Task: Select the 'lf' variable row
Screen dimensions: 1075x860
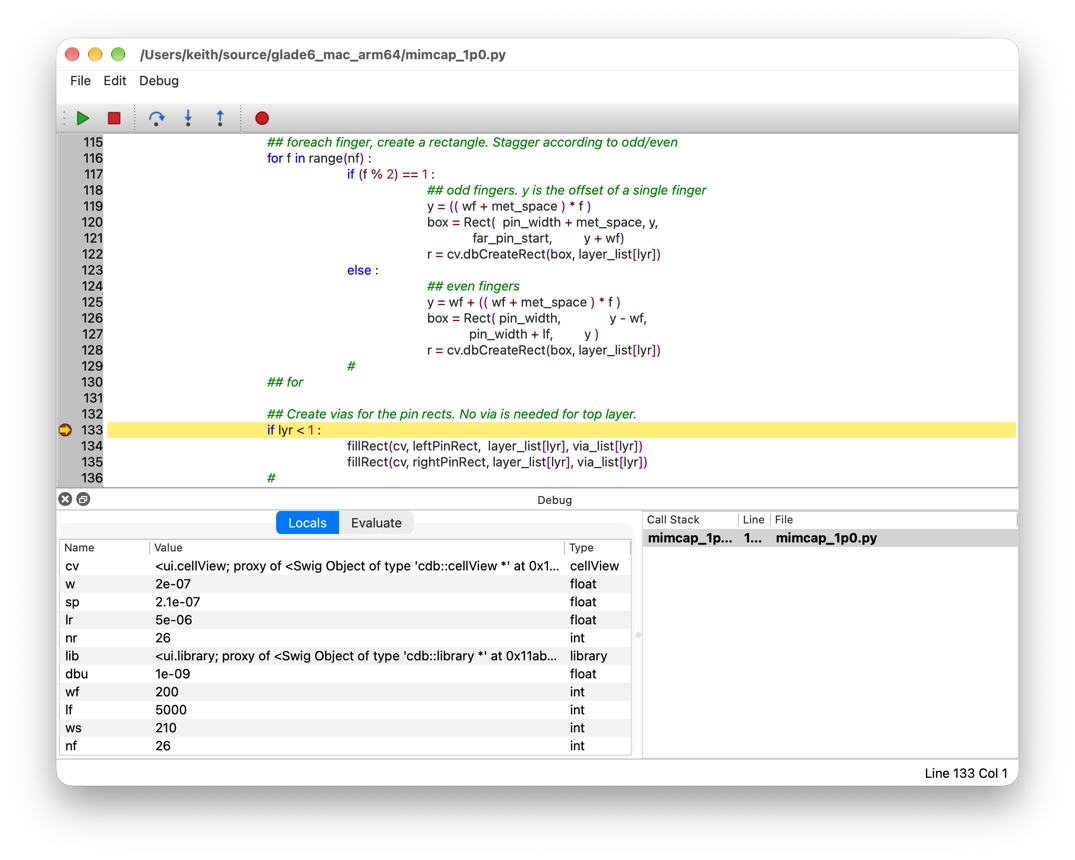Action: [x=346, y=710]
